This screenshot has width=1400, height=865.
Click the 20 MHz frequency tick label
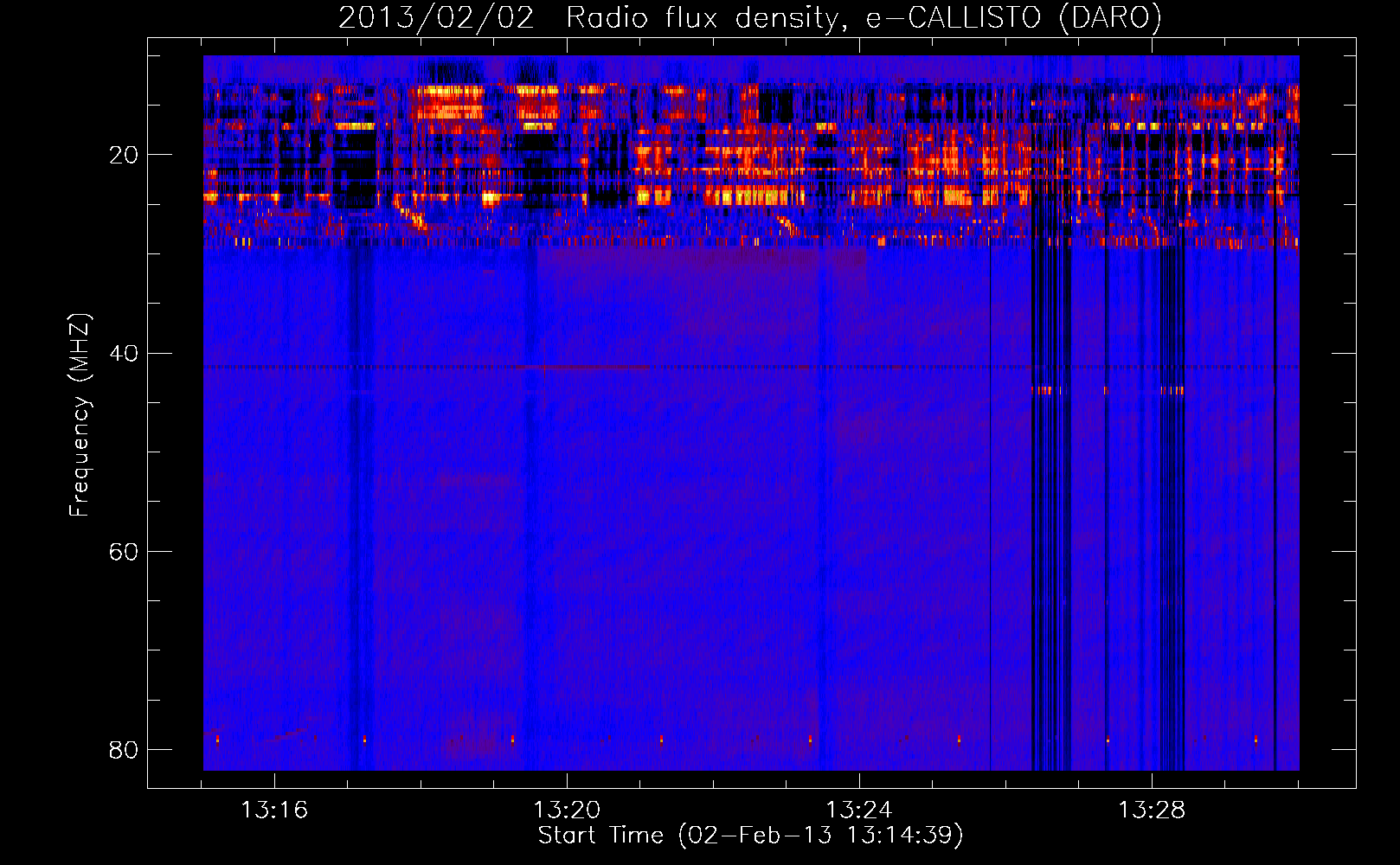pos(123,155)
